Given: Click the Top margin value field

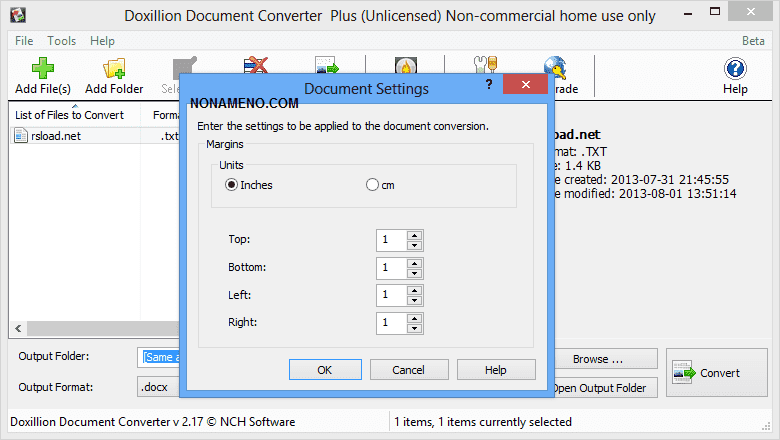Looking at the screenshot, I should 390,240.
